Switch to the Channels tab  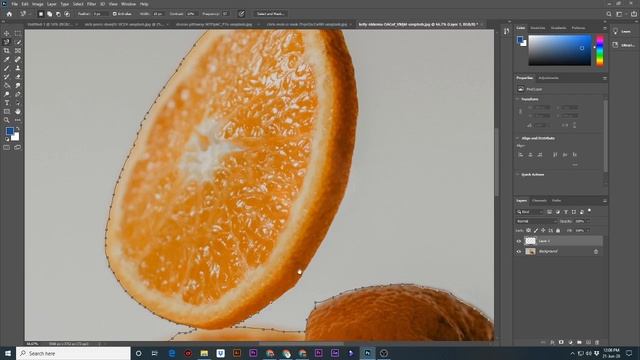point(539,201)
